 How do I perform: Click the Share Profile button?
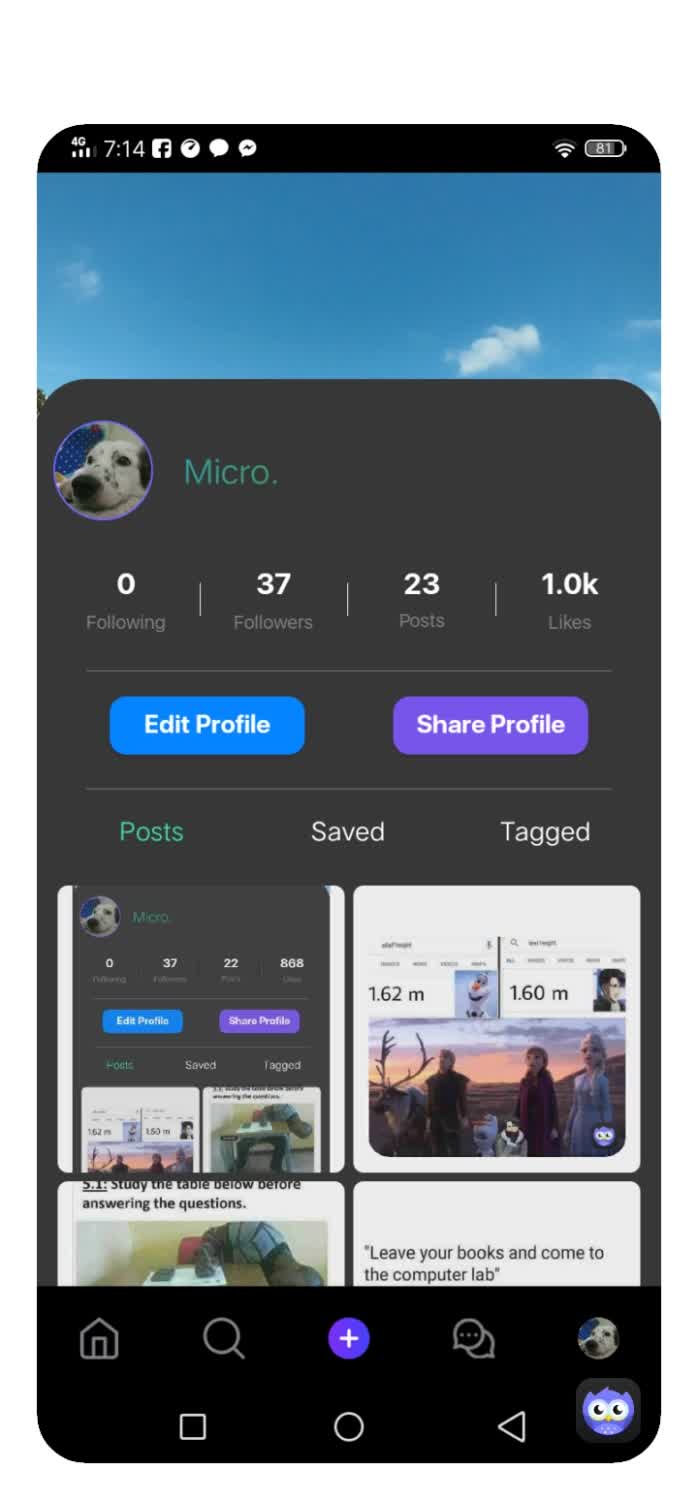(490, 725)
